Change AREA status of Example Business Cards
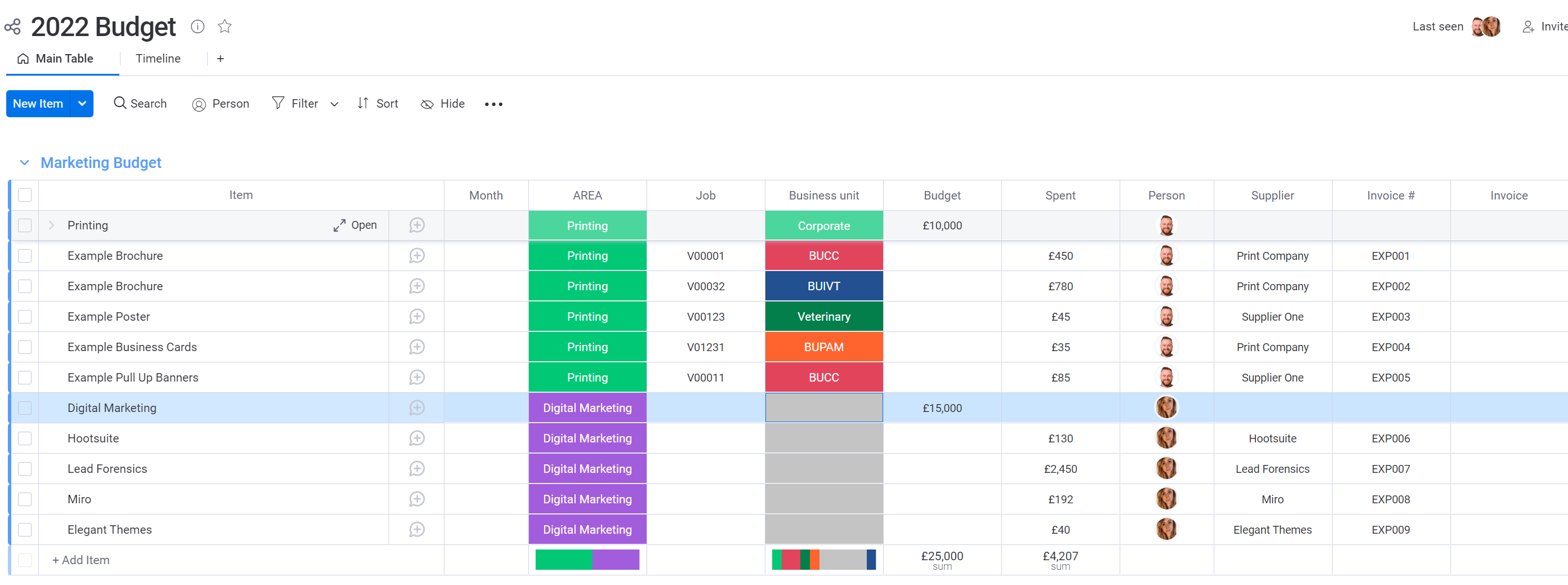Viewport: 1568px width, 585px height. (587, 347)
